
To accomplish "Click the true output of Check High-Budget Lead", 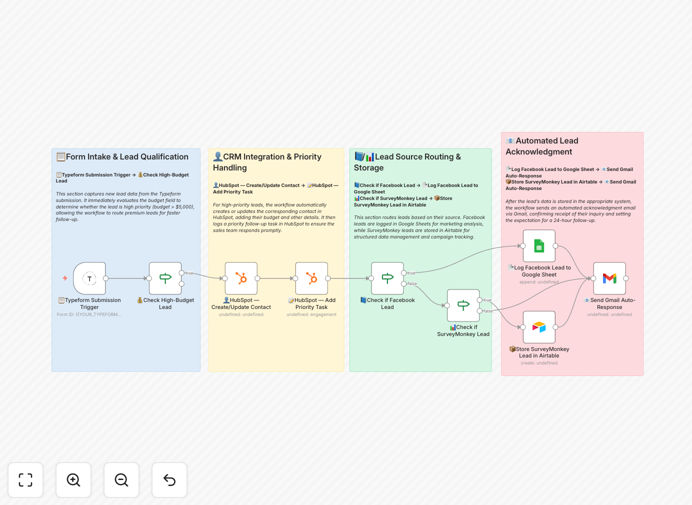I will pyautogui.click(x=181, y=273).
